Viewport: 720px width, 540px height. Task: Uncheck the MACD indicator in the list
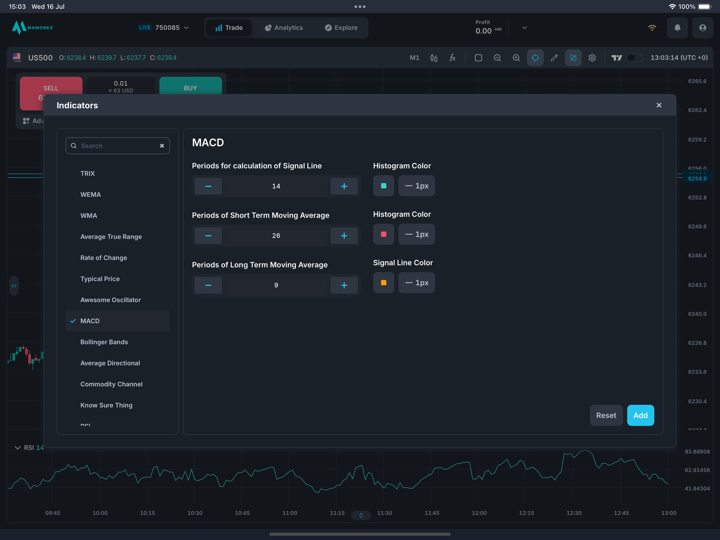(74, 321)
